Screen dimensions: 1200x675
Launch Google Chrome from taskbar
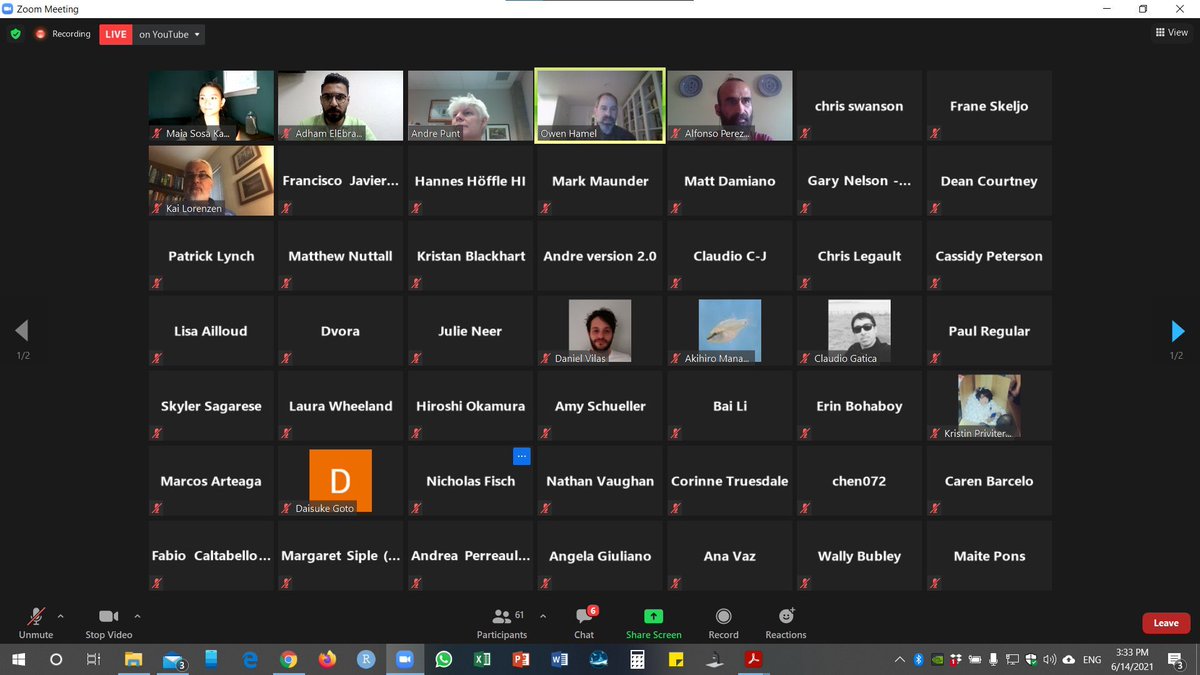pos(288,660)
